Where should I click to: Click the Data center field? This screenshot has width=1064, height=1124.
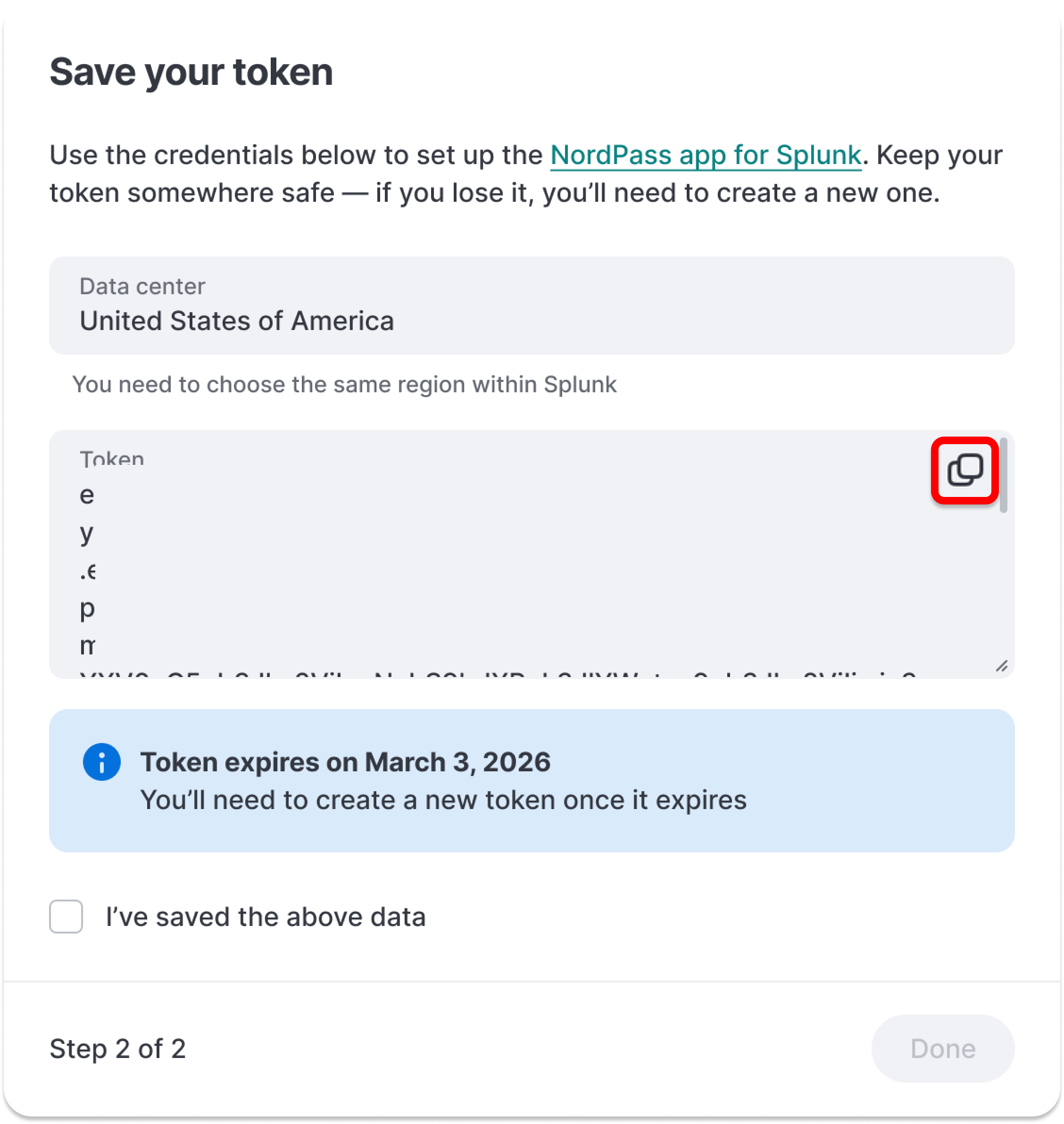(x=532, y=305)
